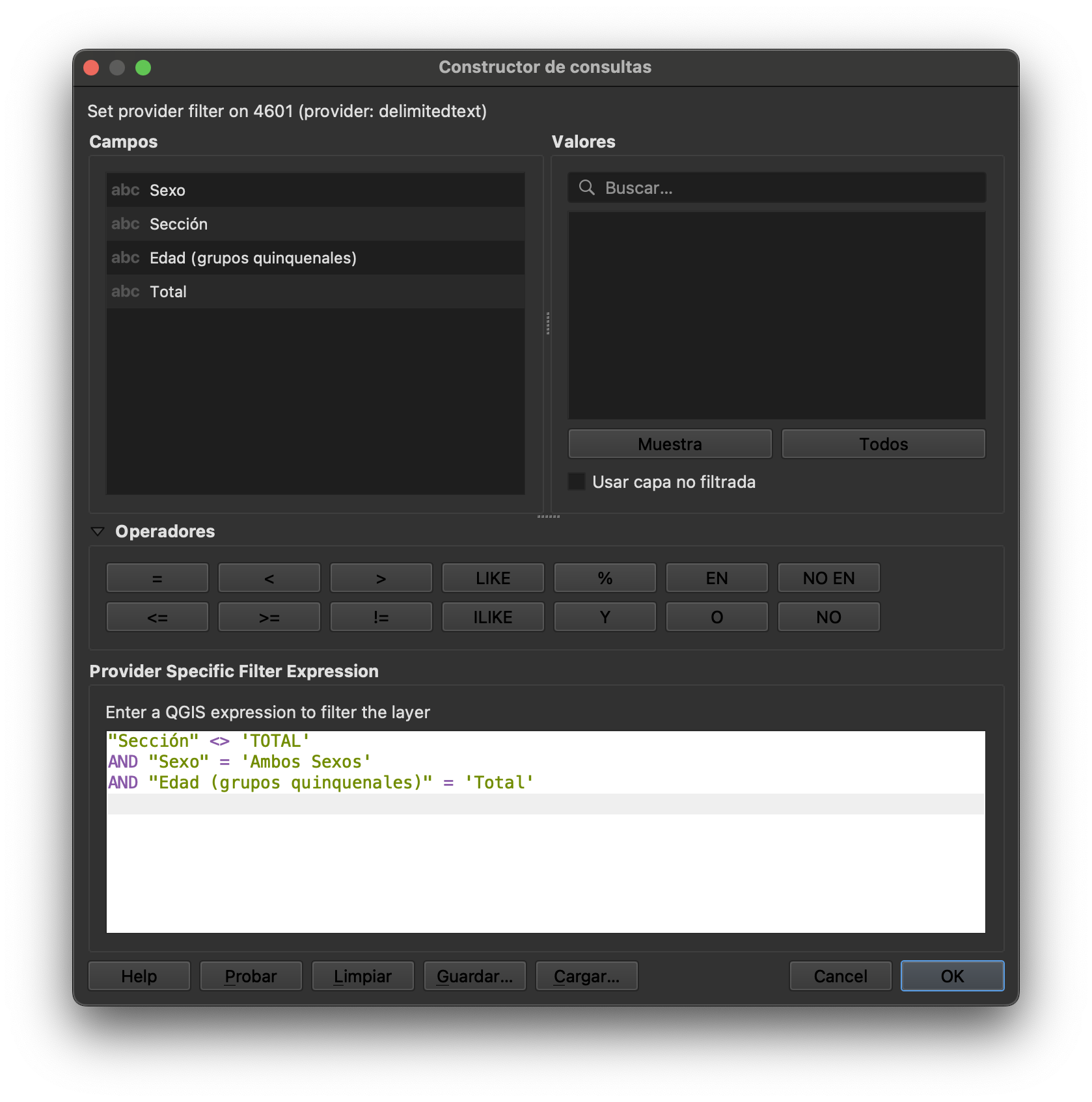Insert the EN operator
The width and height of the screenshot is (1092, 1102).
coord(717,578)
